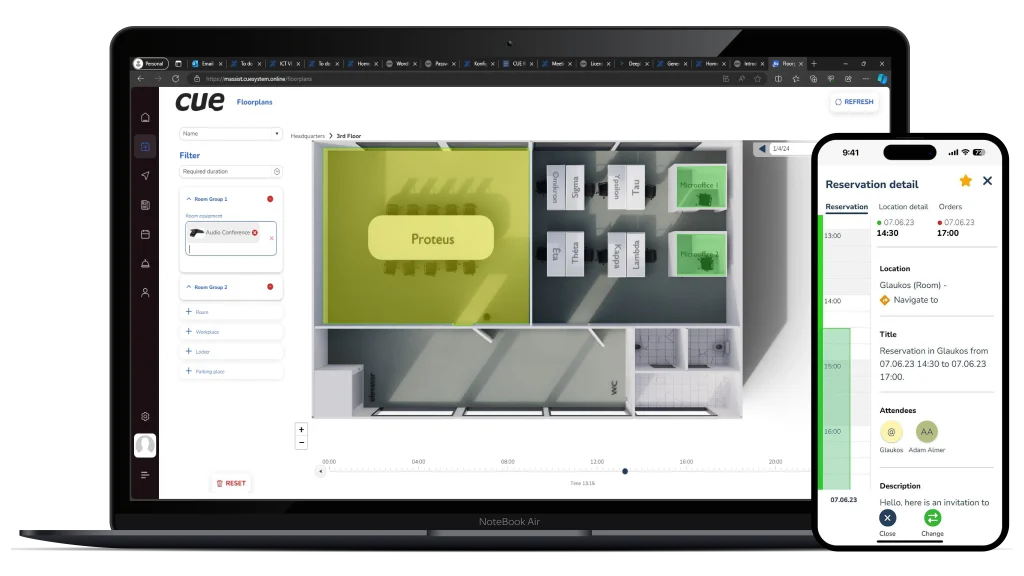Open the calendar icon in sidebar
The height and width of the screenshot is (576, 1024).
(145, 234)
